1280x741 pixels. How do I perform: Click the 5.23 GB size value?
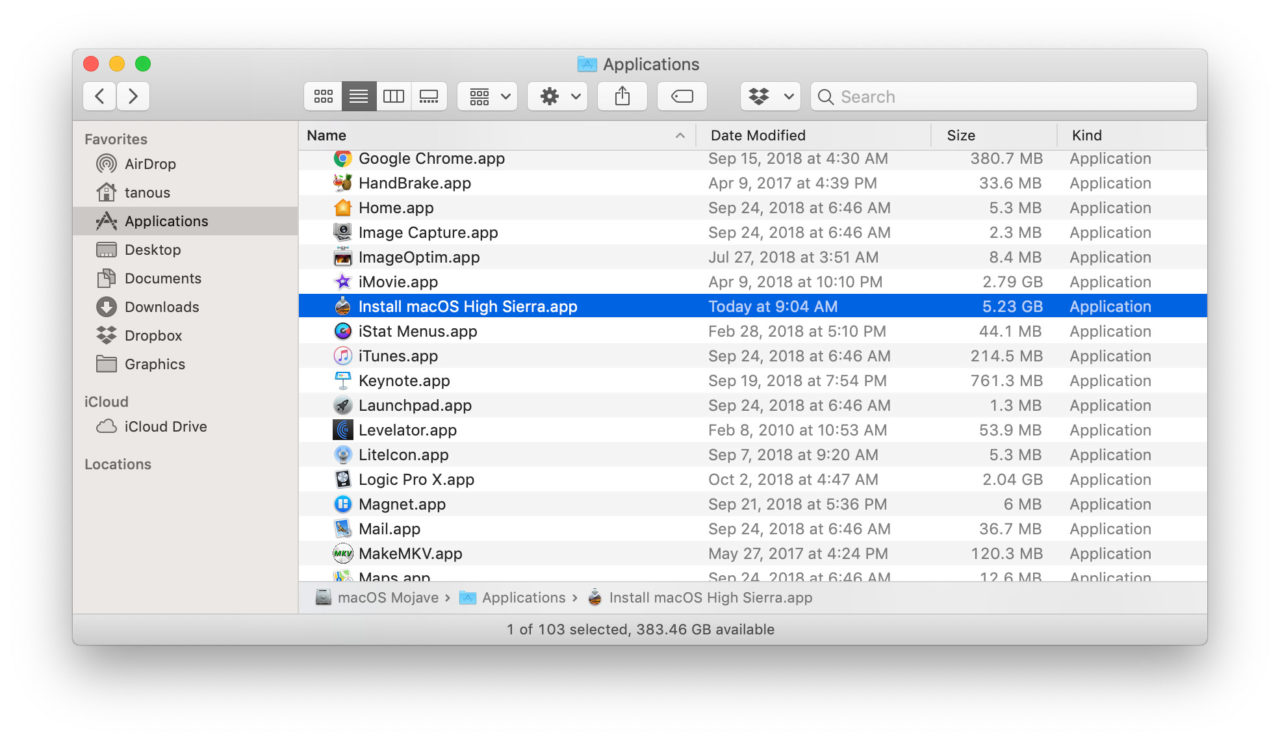[x=1012, y=306]
